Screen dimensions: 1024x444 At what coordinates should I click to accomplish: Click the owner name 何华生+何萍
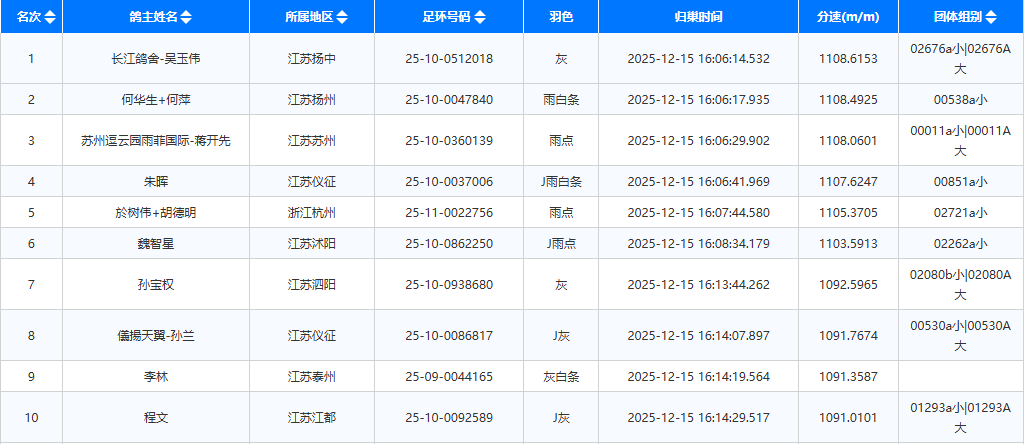coord(156,99)
